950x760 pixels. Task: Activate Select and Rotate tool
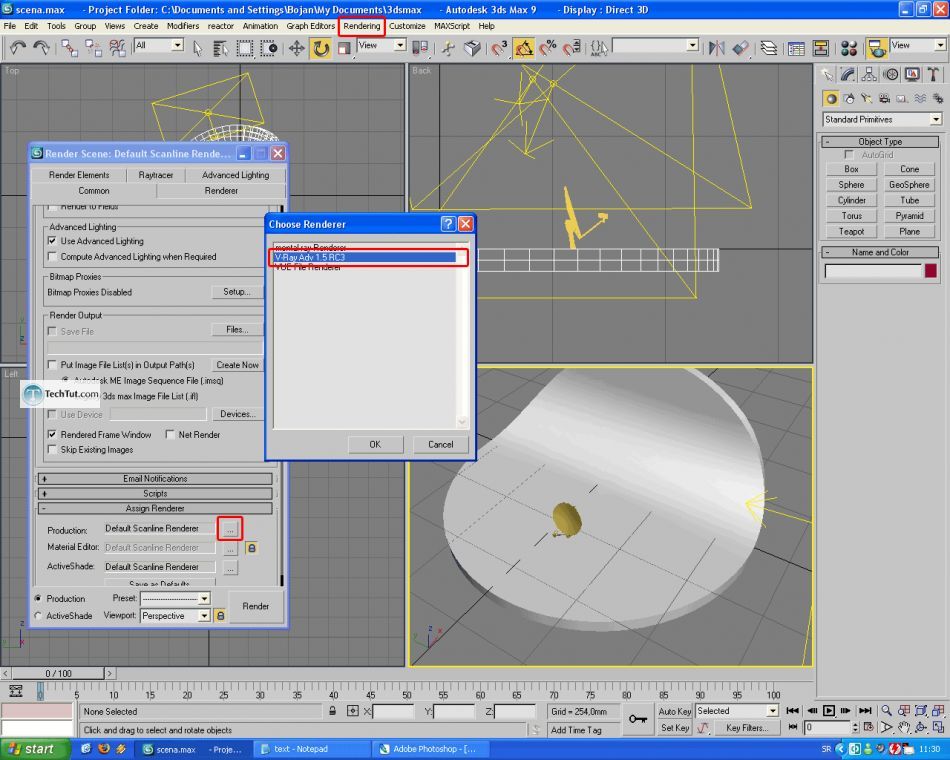321,48
